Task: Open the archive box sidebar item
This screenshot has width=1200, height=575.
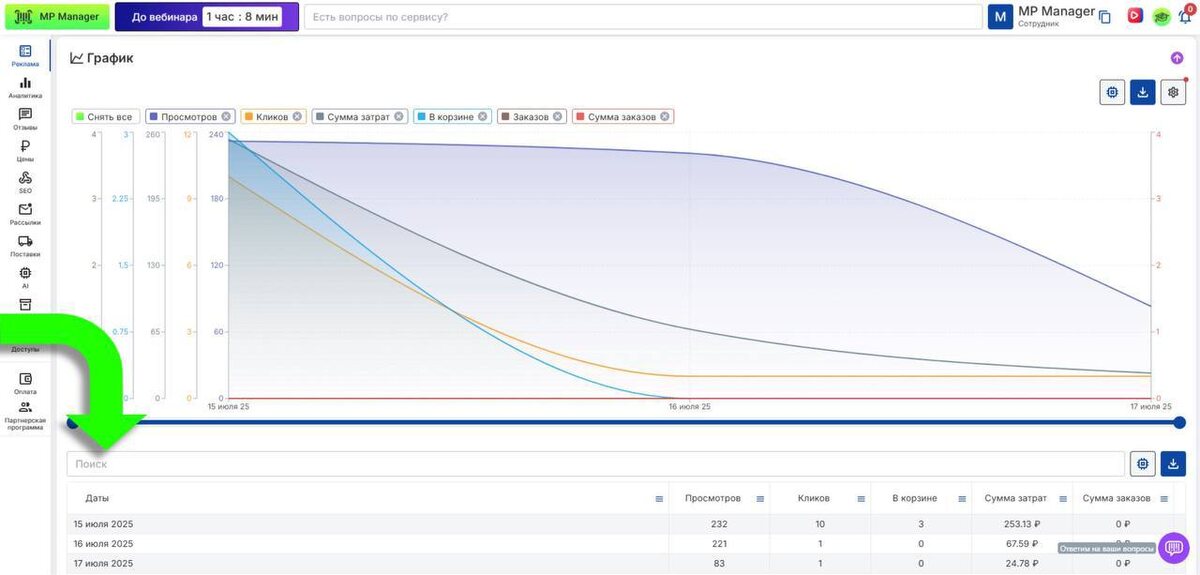Action: coord(25,304)
